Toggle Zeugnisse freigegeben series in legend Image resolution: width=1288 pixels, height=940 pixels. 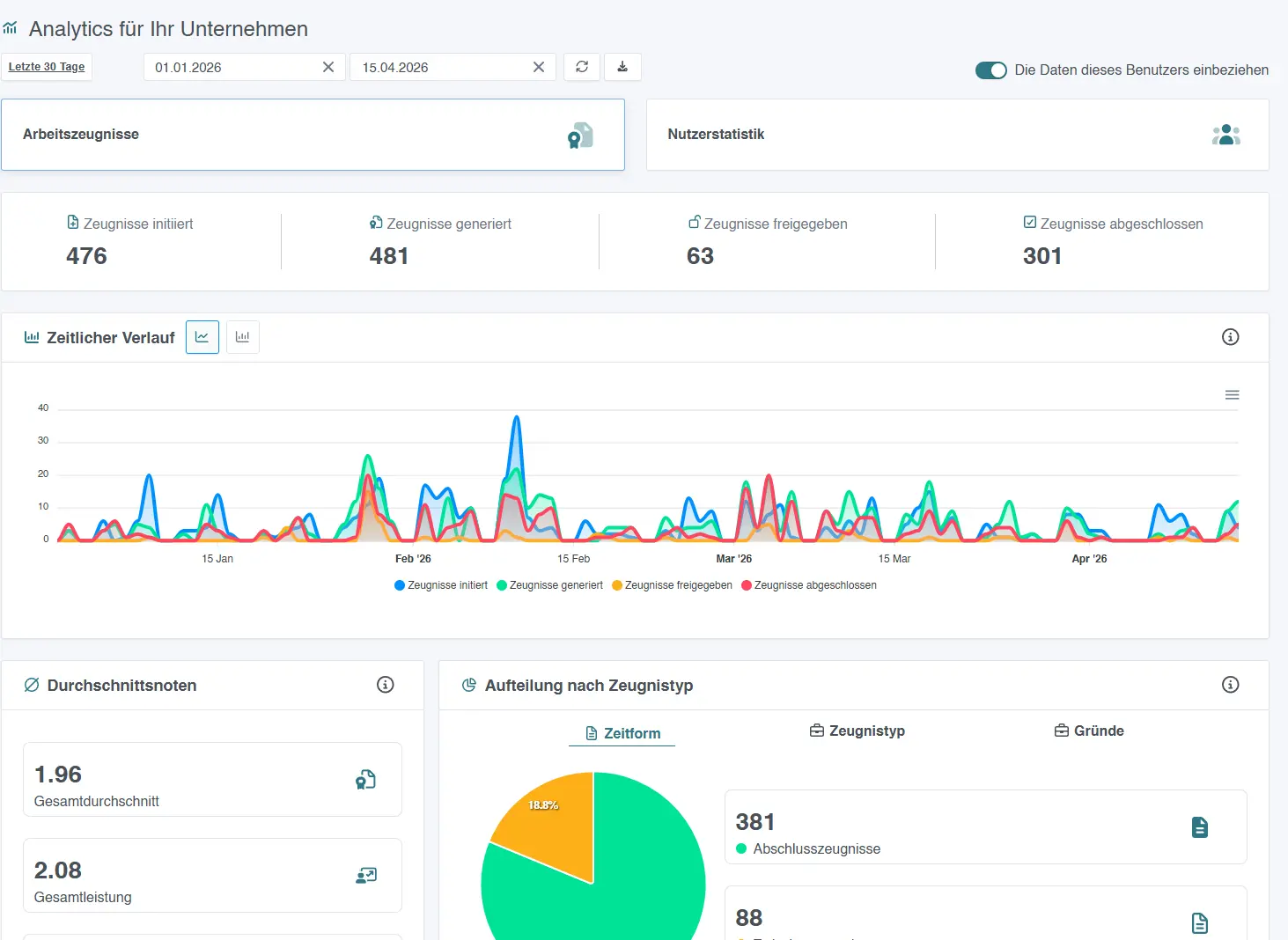(x=673, y=585)
